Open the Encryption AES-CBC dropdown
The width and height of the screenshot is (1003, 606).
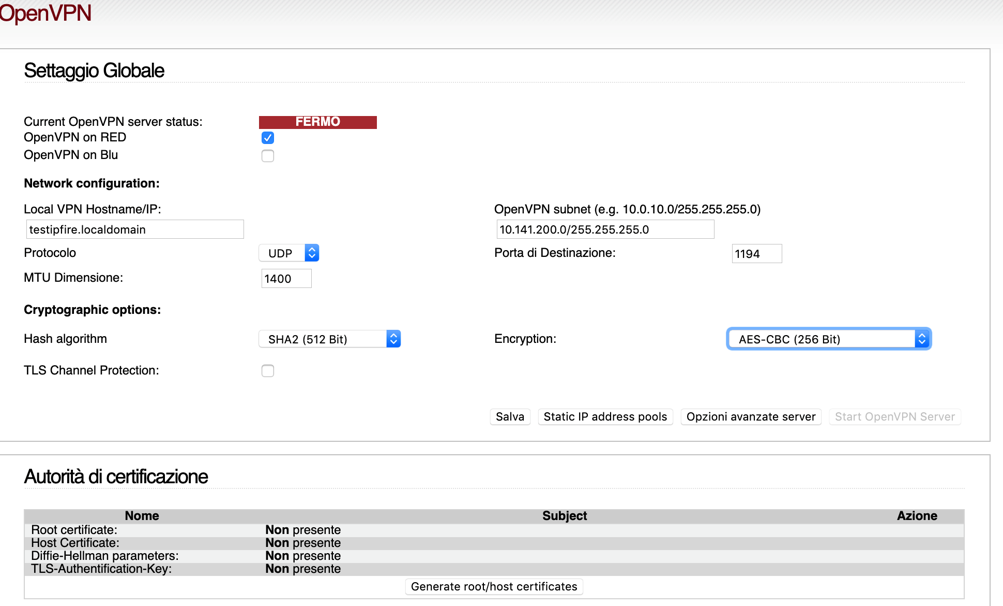[x=829, y=339]
